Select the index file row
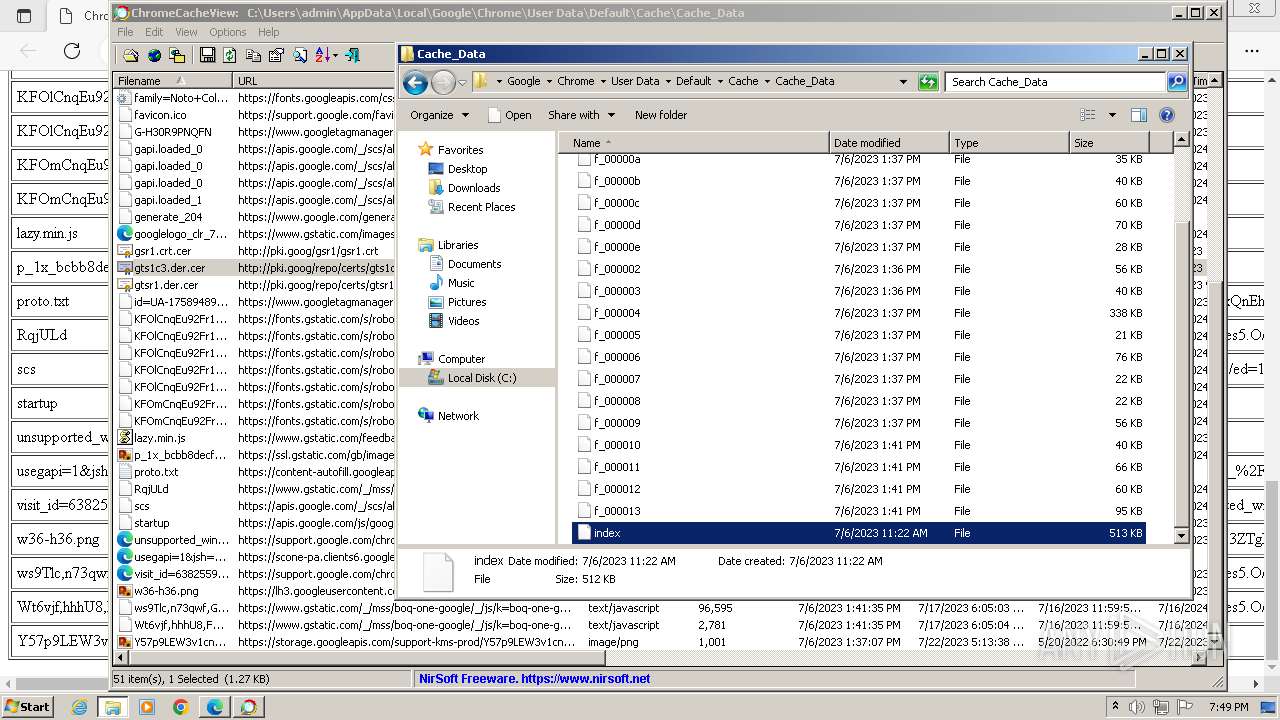1280x720 pixels. point(860,533)
